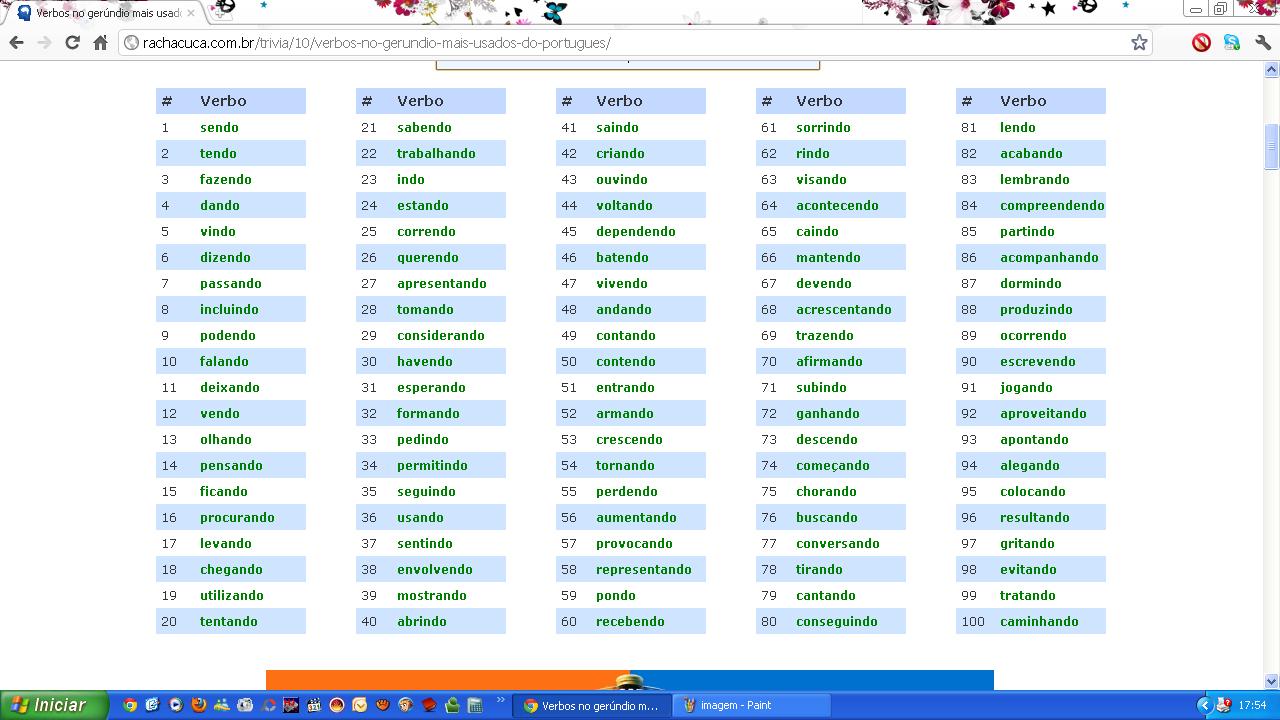This screenshot has width=1280, height=720.
Task: Show more quick launch icons
Action: [501, 701]
